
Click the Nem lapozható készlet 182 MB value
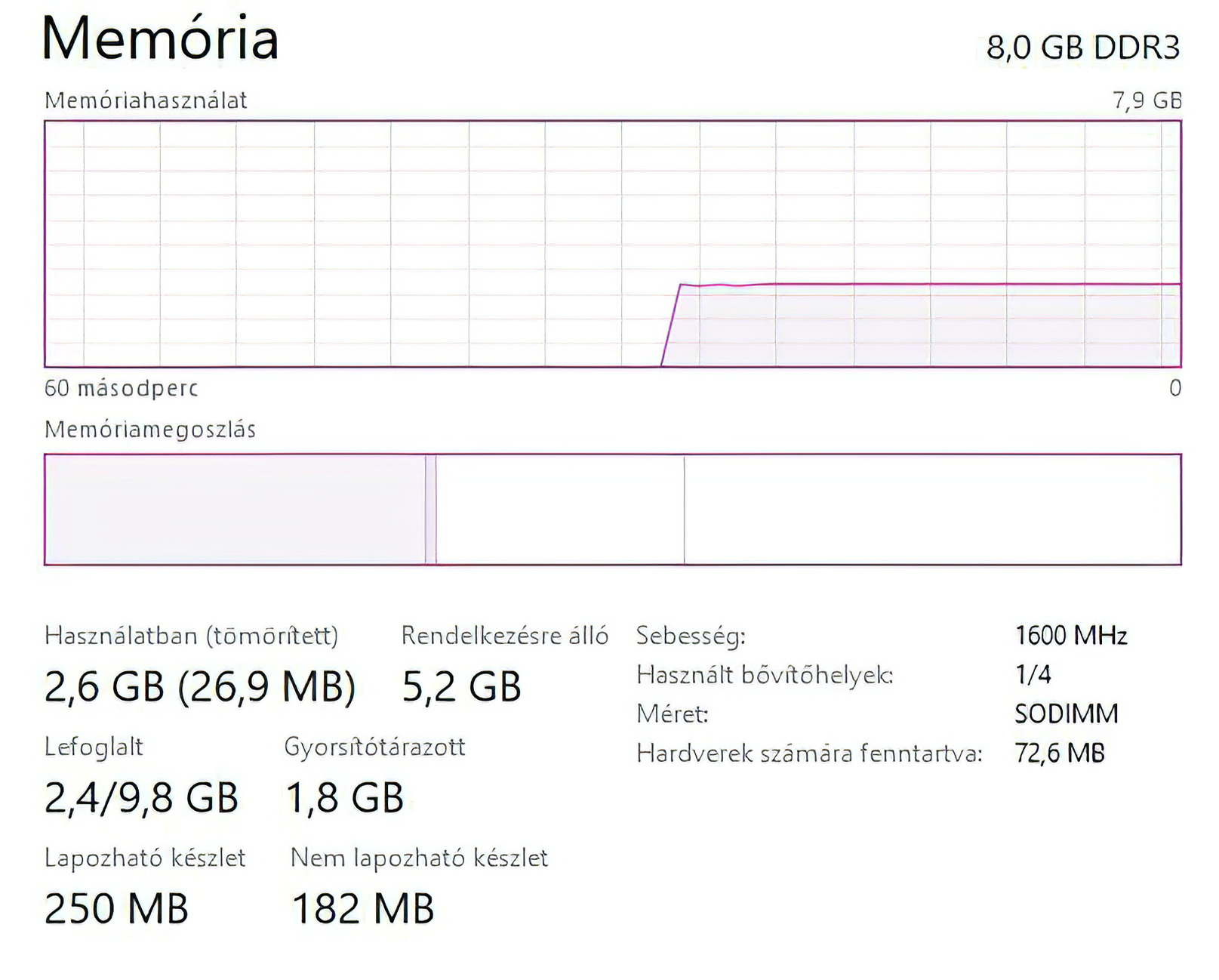click(363, 908)
